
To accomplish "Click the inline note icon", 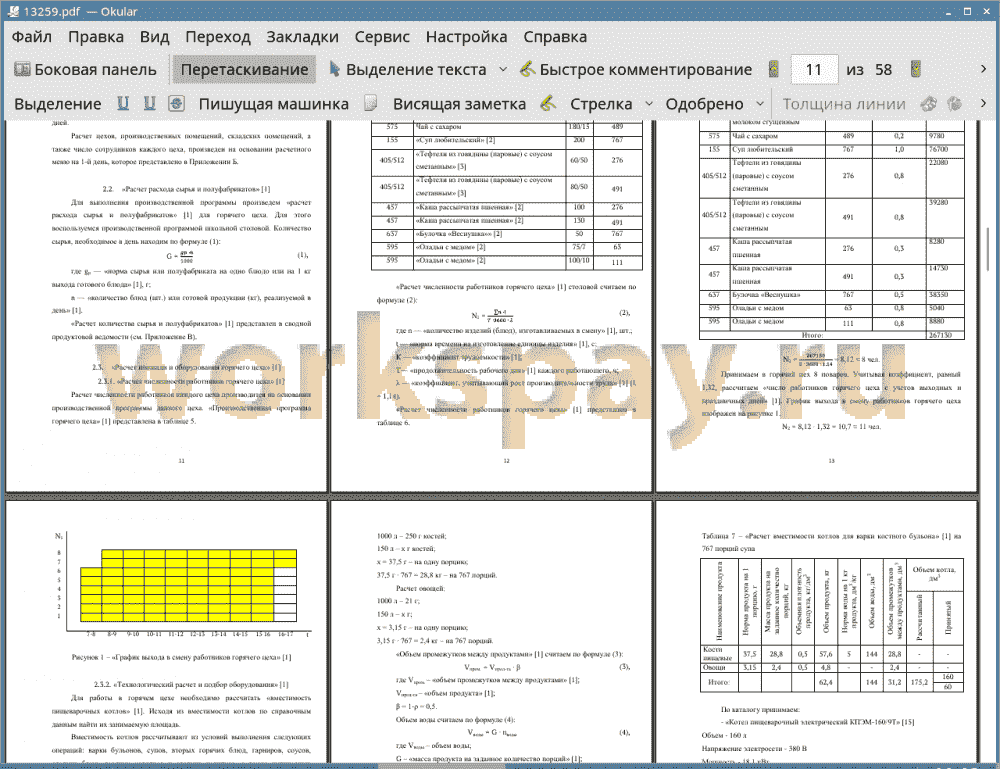I will click(x=371, y=103).
